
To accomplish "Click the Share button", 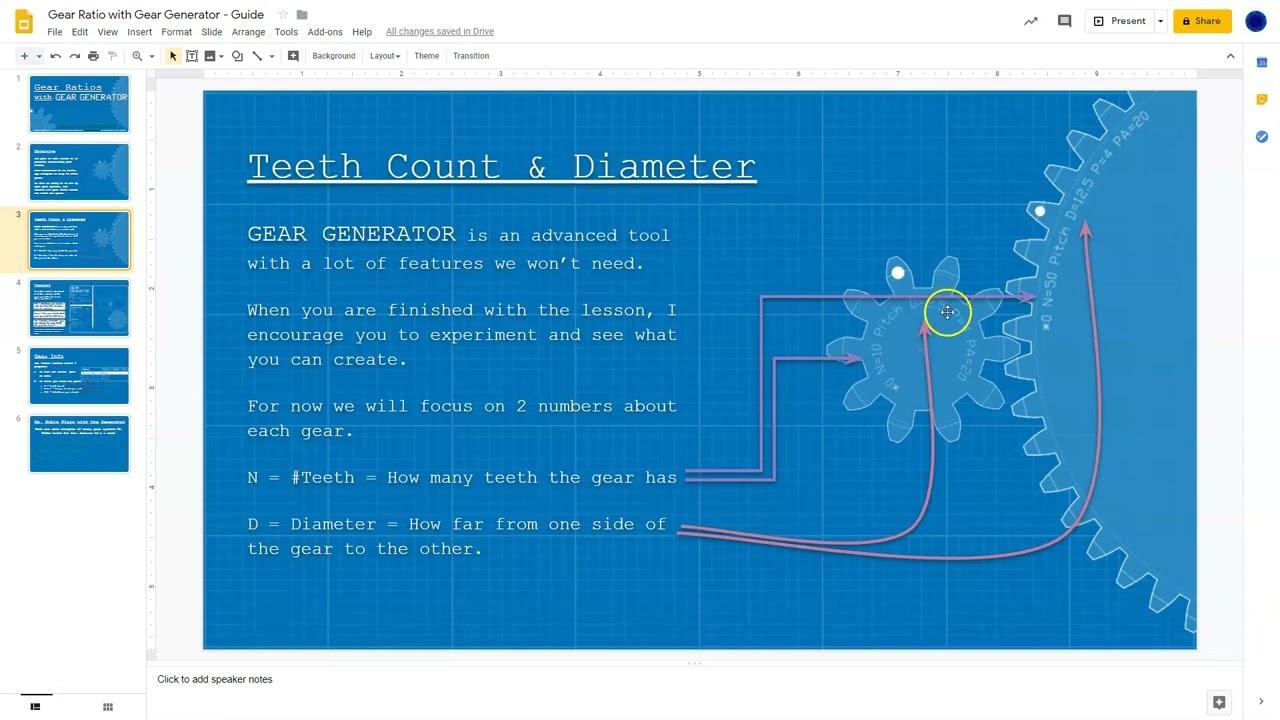I will click(x=1202, y=21).
